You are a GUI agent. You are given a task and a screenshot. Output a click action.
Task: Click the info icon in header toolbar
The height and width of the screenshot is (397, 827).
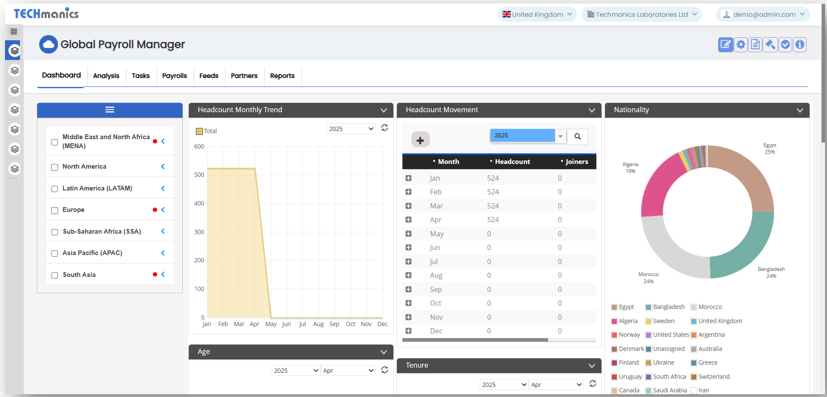coord(800,45)
